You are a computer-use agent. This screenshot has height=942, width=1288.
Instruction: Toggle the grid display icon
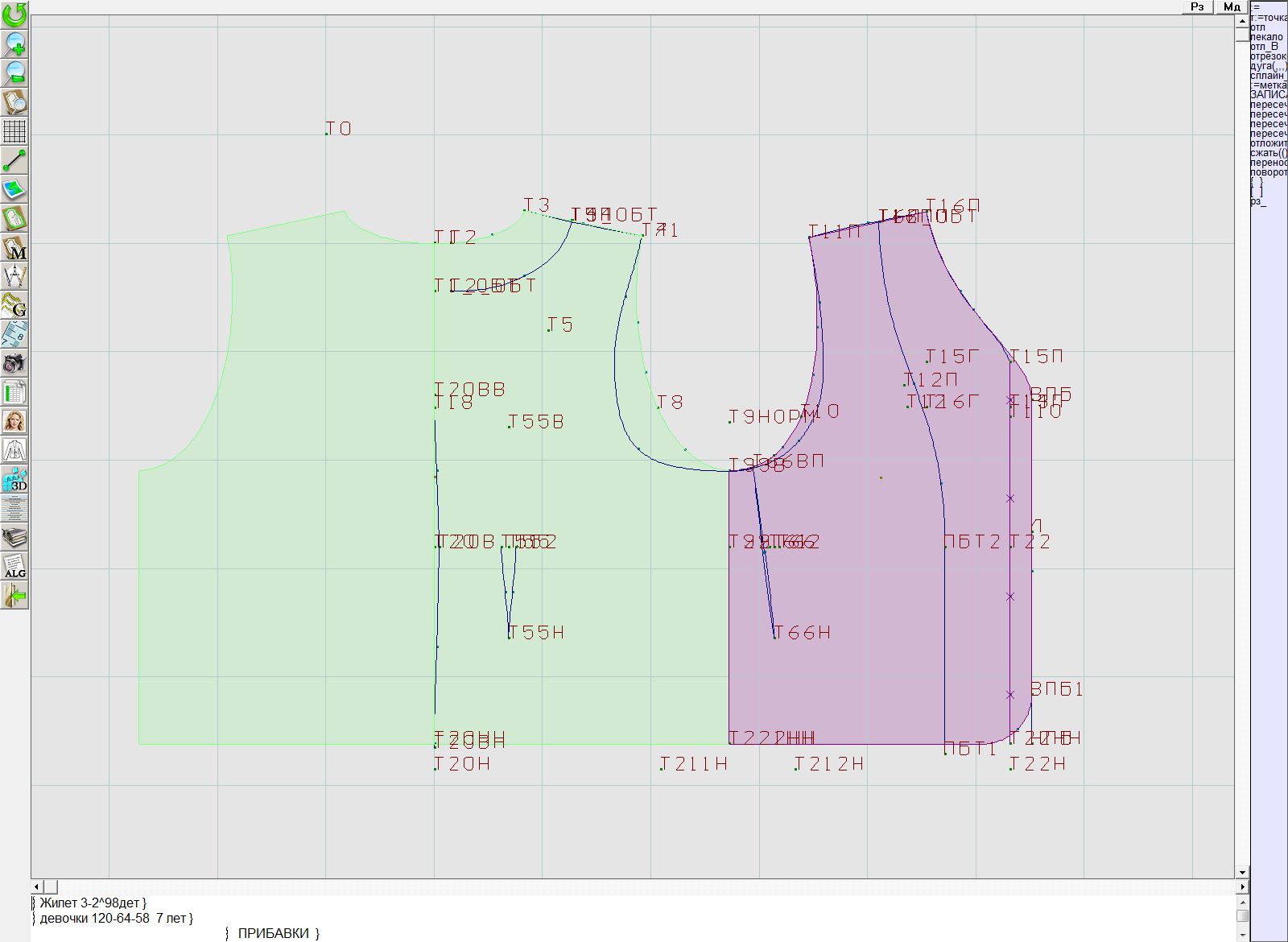14,130
